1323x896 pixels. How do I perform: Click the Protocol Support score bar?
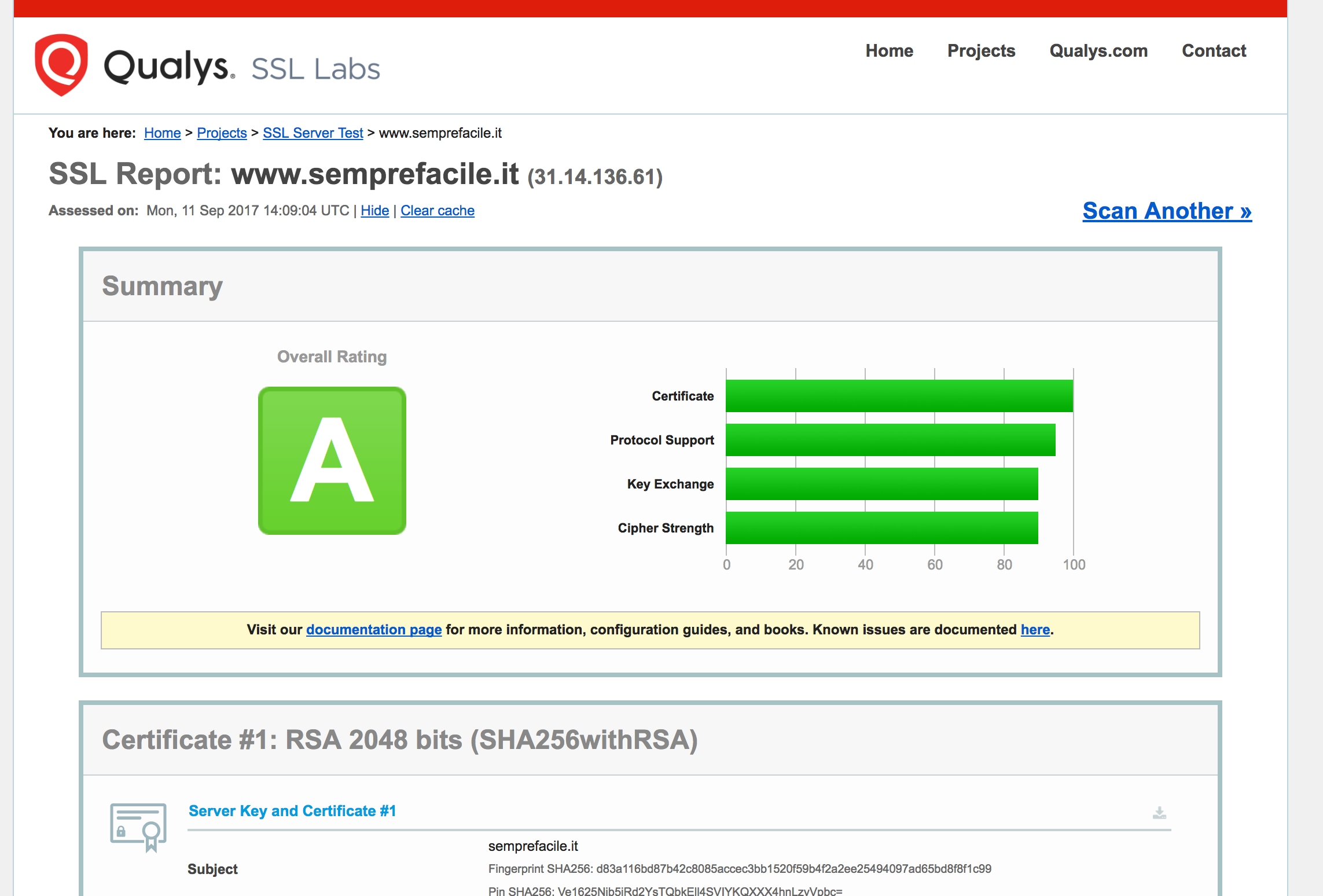(x=891, y=440)
